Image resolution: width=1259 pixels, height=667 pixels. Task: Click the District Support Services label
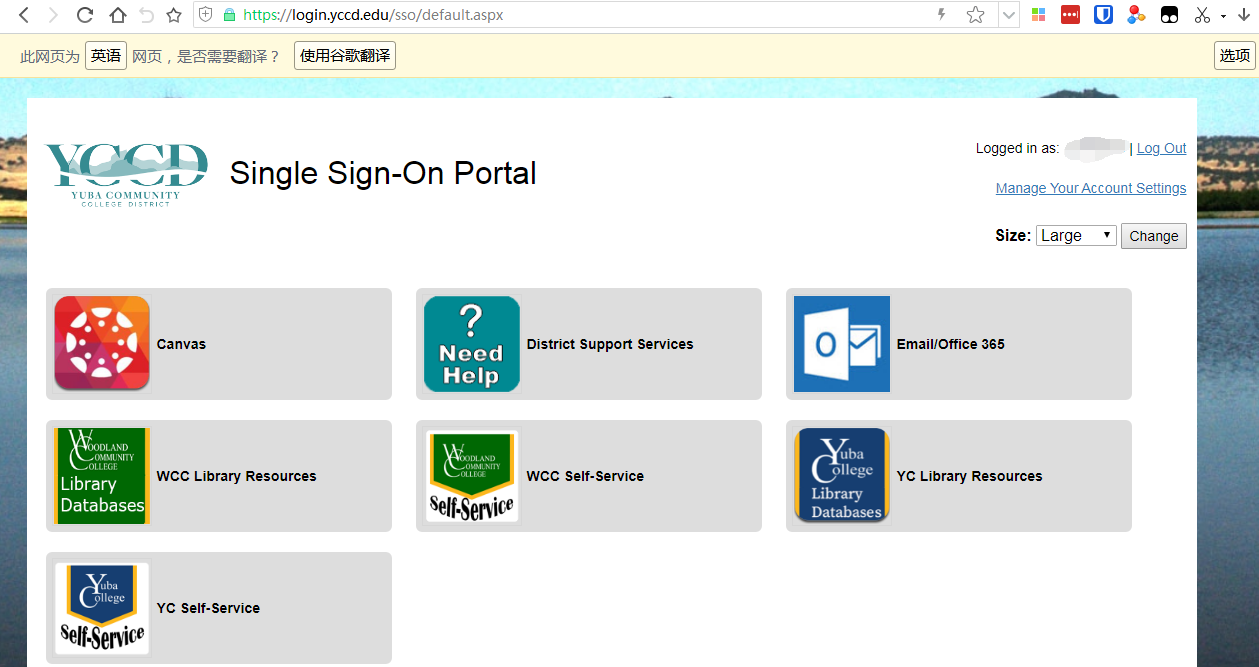tap(610, 344)
